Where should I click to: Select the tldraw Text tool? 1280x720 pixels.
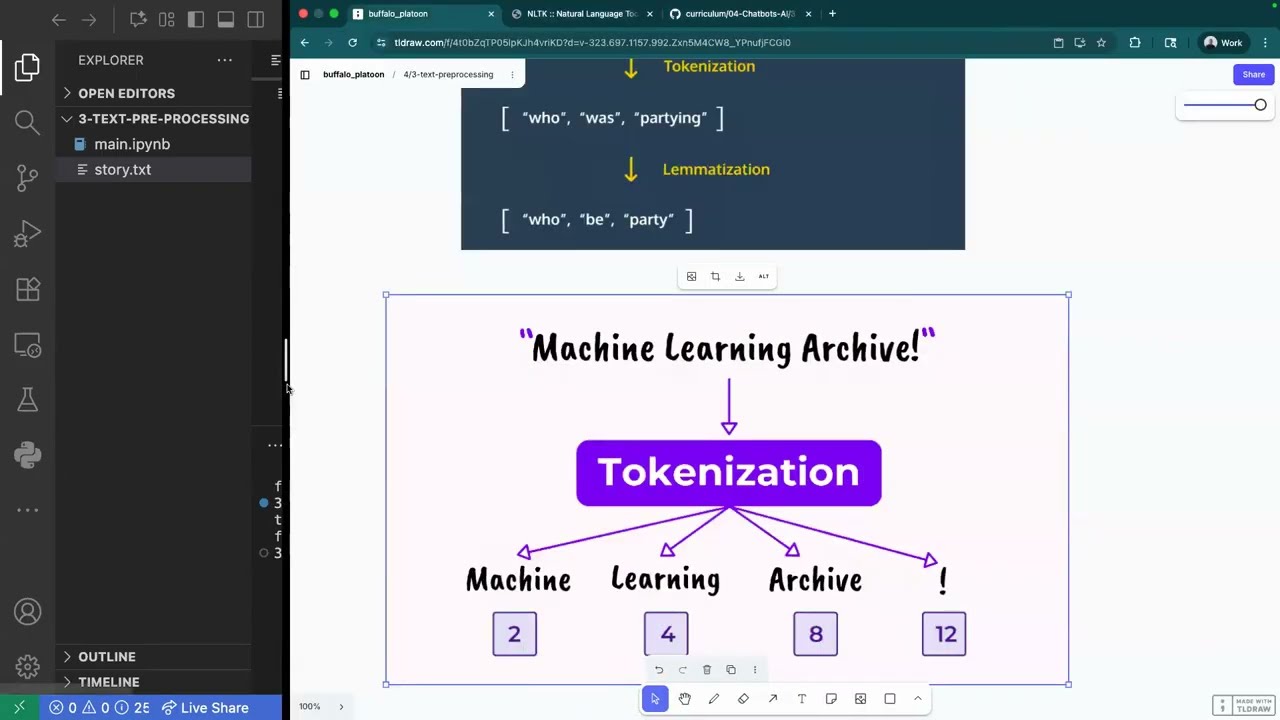coord(801,699)
